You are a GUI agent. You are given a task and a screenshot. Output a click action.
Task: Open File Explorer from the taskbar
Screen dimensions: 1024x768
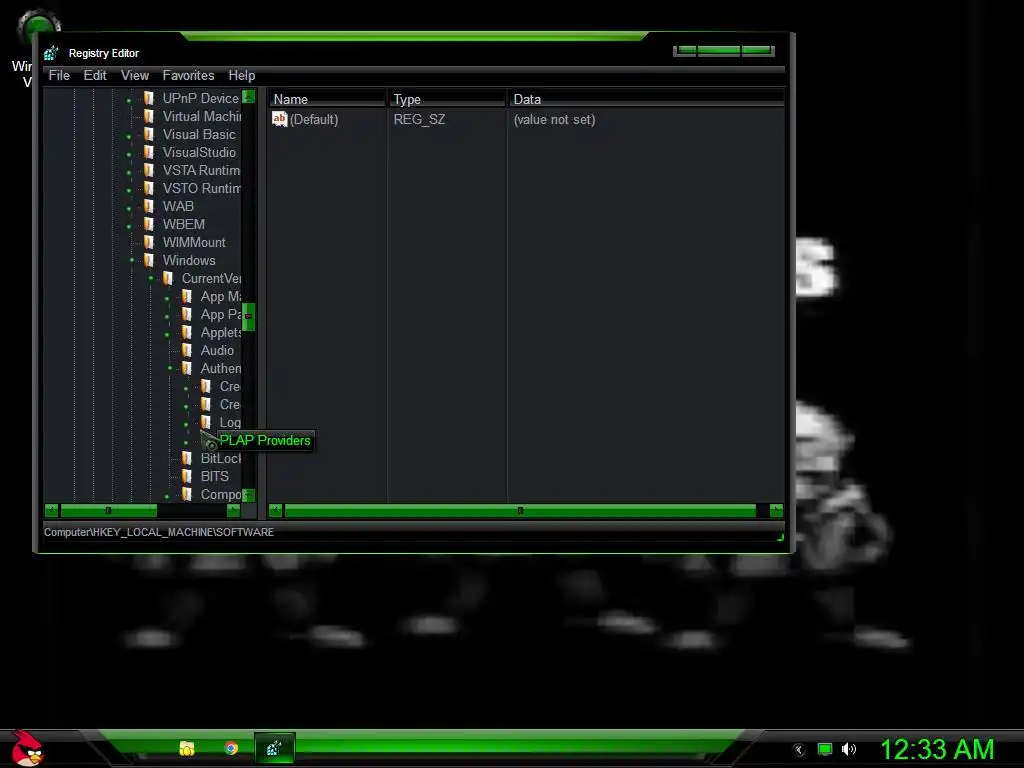pos(187,748)
